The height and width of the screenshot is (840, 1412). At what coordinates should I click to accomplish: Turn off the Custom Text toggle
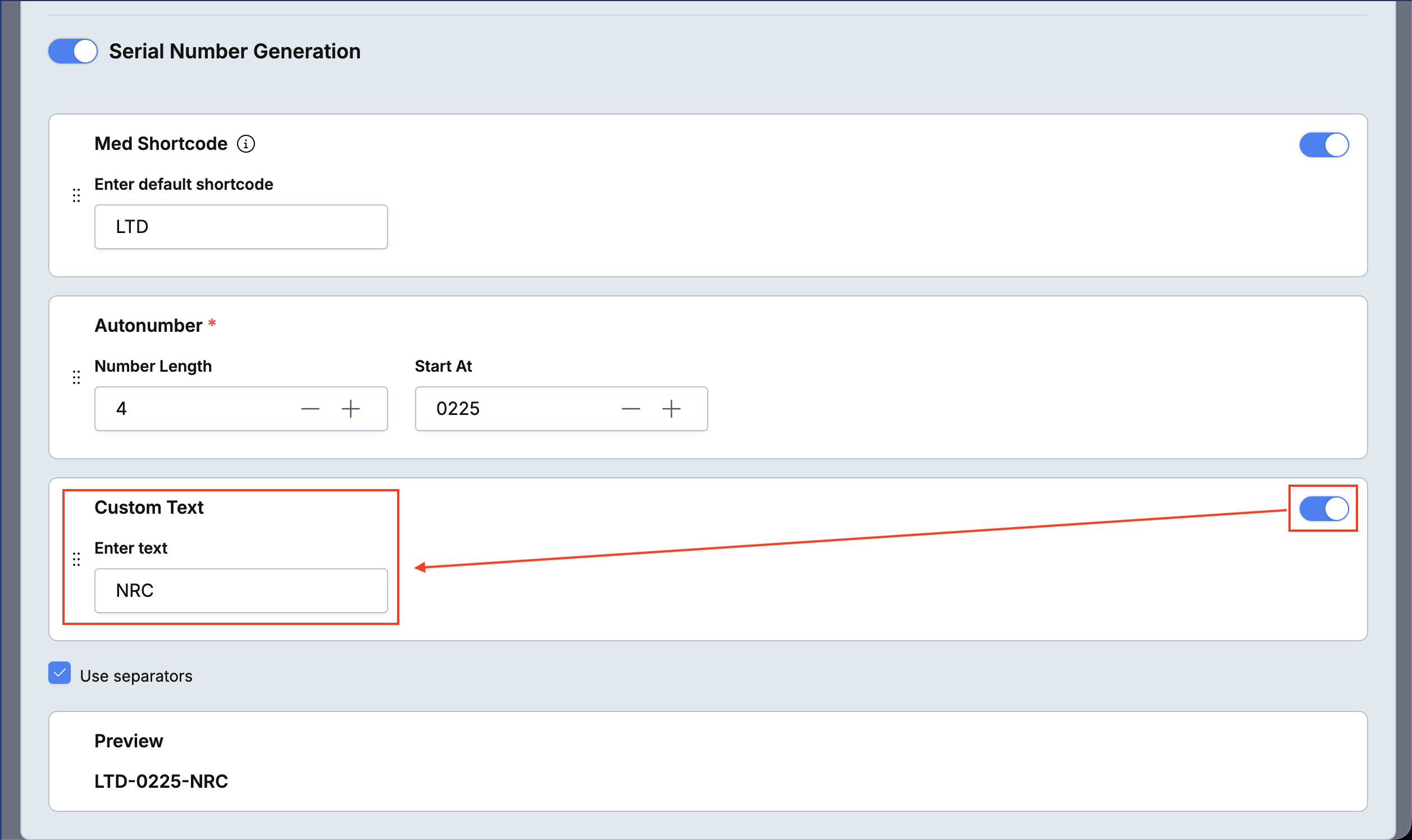[x=1324, y=509]
